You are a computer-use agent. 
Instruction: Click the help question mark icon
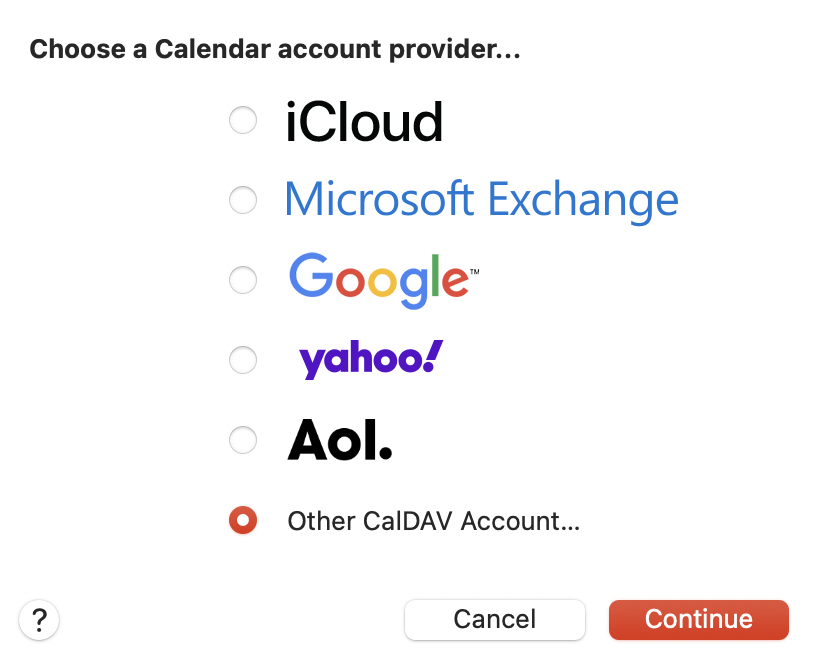39,620
